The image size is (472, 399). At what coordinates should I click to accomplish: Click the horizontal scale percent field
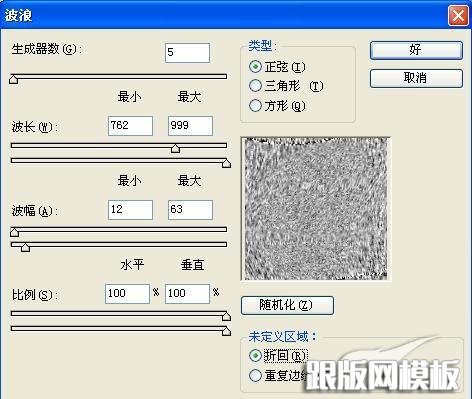(127, 294)
